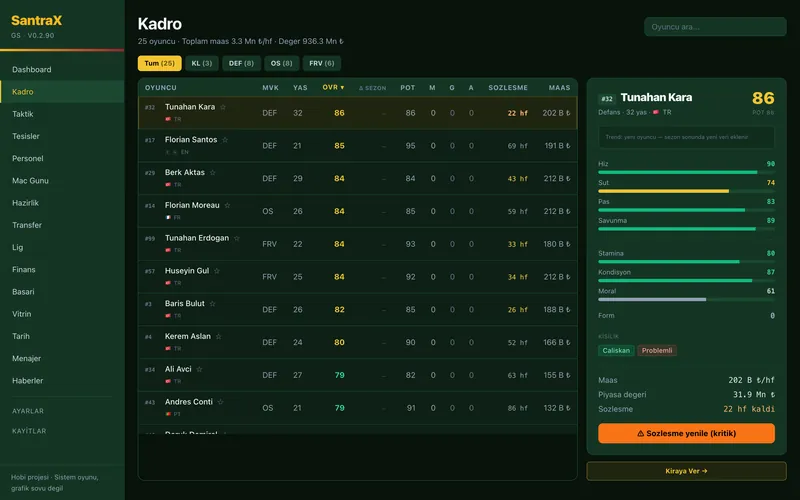Click Turkish flag icon under Tunahan Kara row
Image resolution: width=800 pixels, height=500 pixels.
pos(168,119)
